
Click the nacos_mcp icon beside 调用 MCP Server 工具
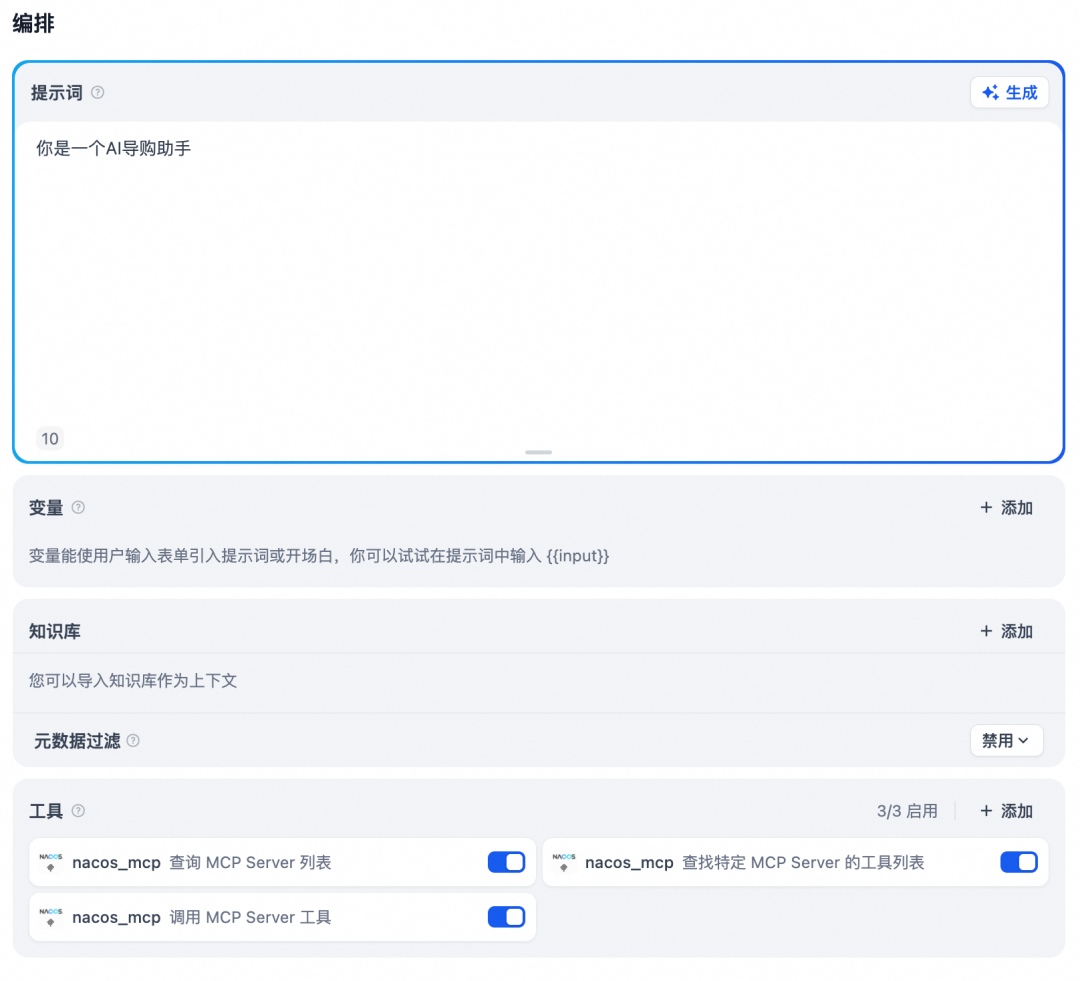50,917
